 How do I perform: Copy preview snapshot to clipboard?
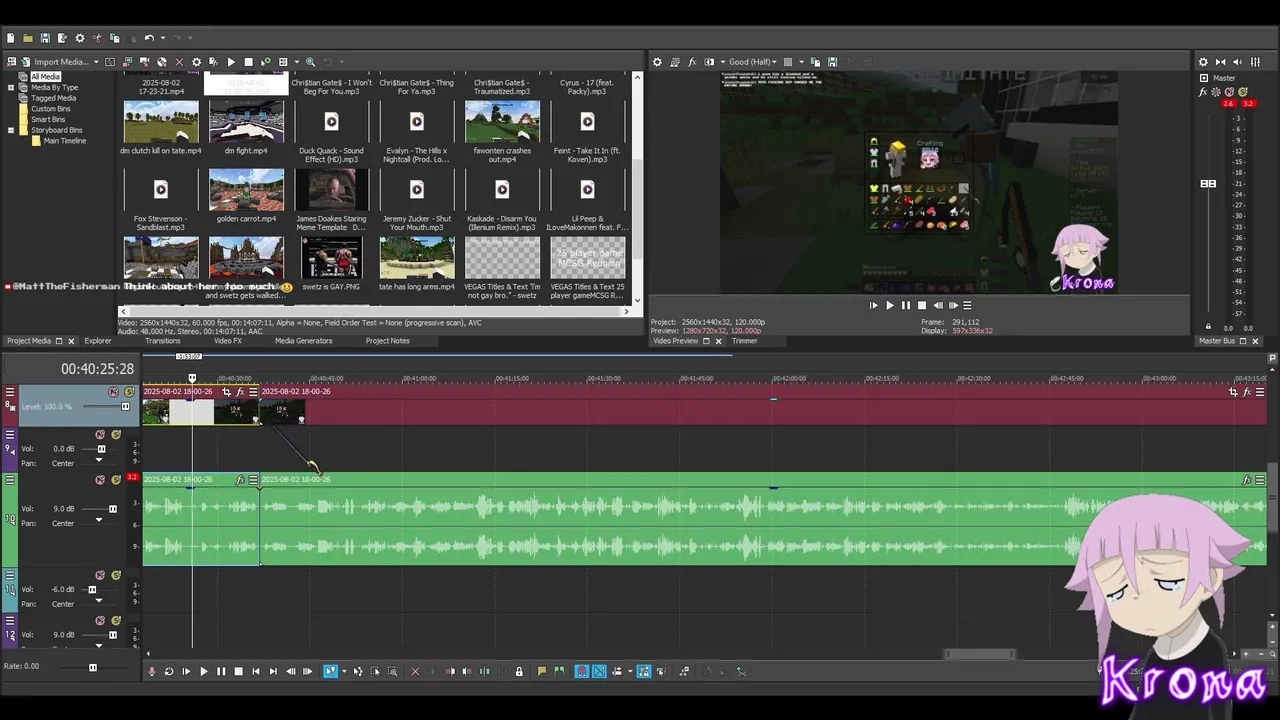816,62
